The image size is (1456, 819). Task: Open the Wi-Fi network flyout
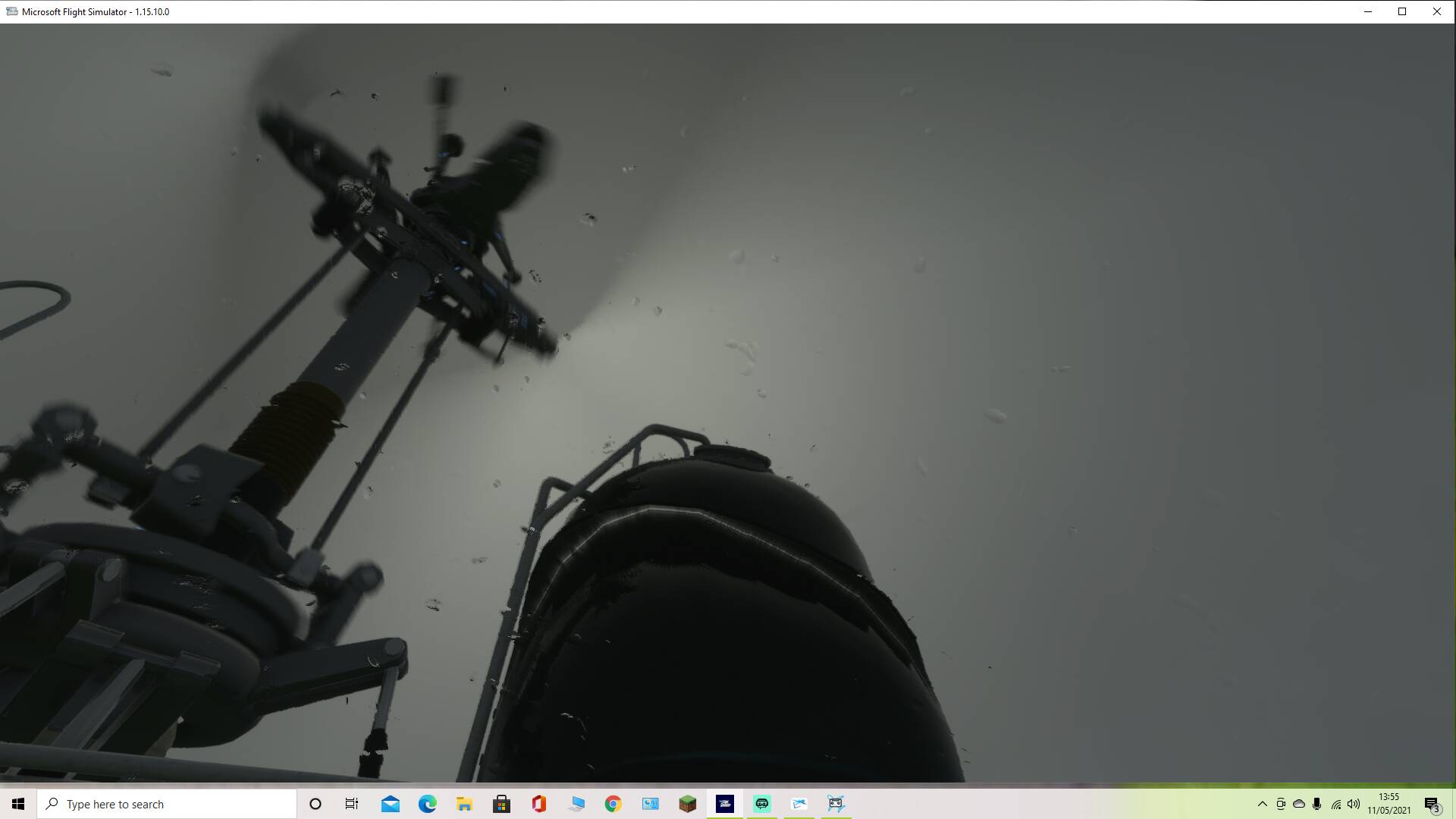[1335, 804]
